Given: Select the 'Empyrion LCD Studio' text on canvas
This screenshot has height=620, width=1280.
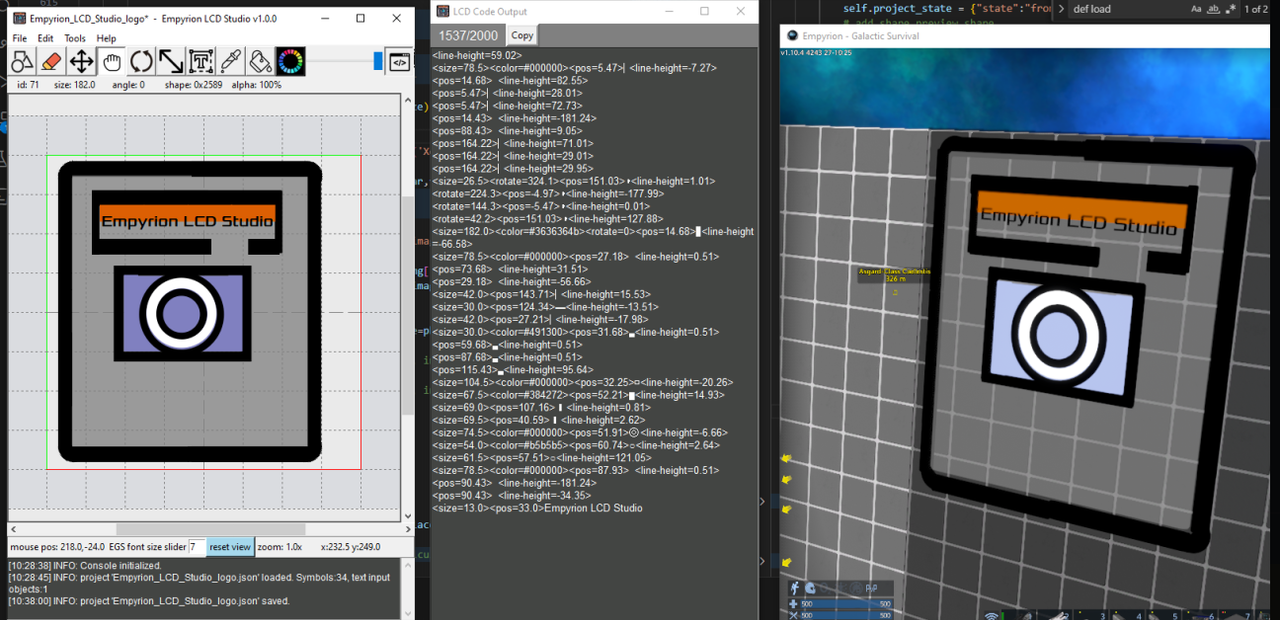Looking at the screenshot, I should pyautogui.click(x=187, y=221).
